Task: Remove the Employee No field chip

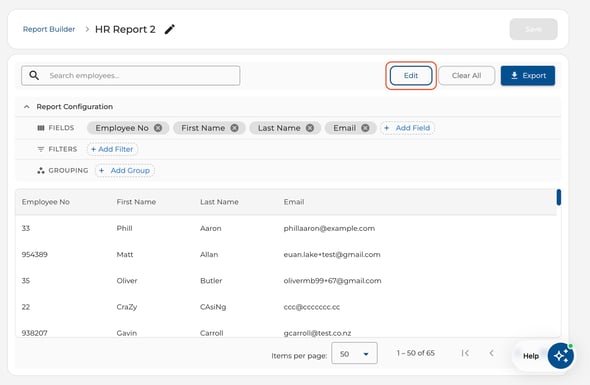Action: [x=158, y=128]
